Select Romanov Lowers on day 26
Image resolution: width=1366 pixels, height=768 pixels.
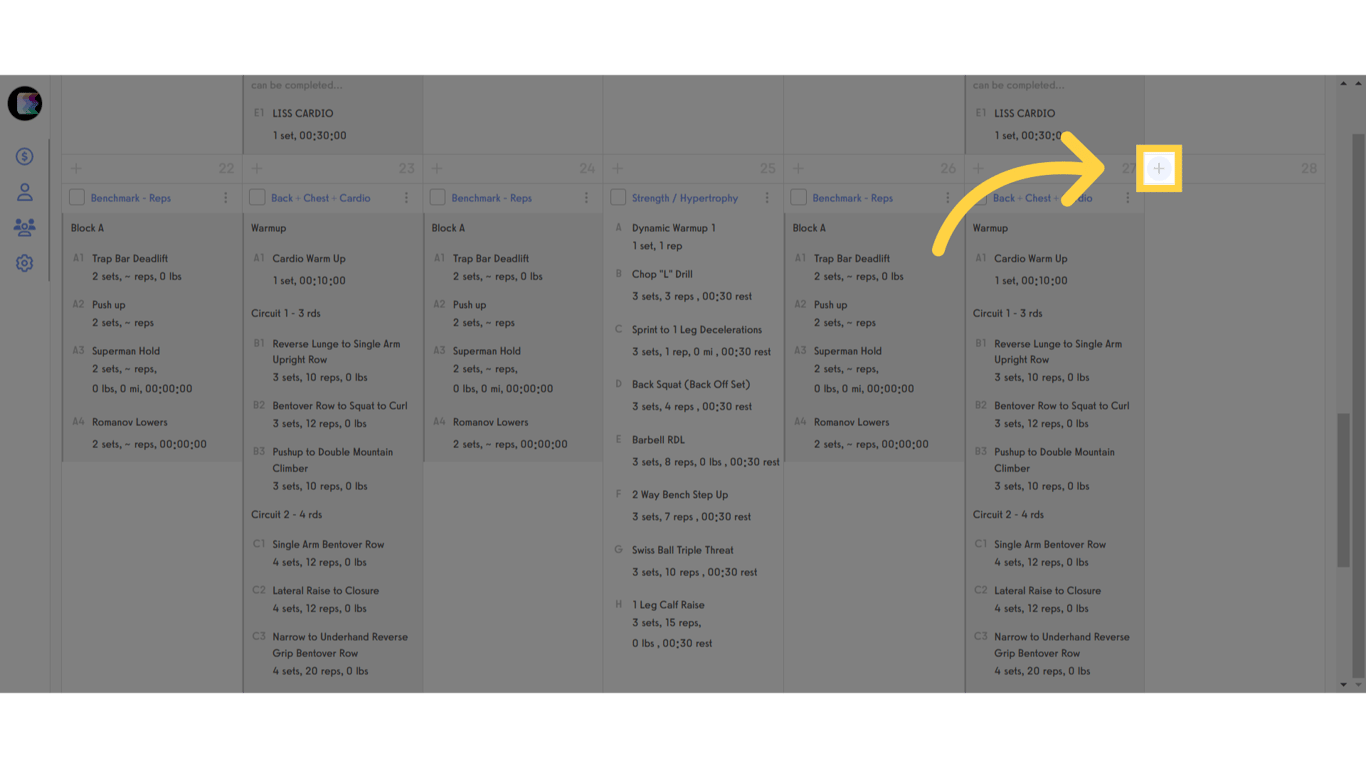click(x=852, y=422)
